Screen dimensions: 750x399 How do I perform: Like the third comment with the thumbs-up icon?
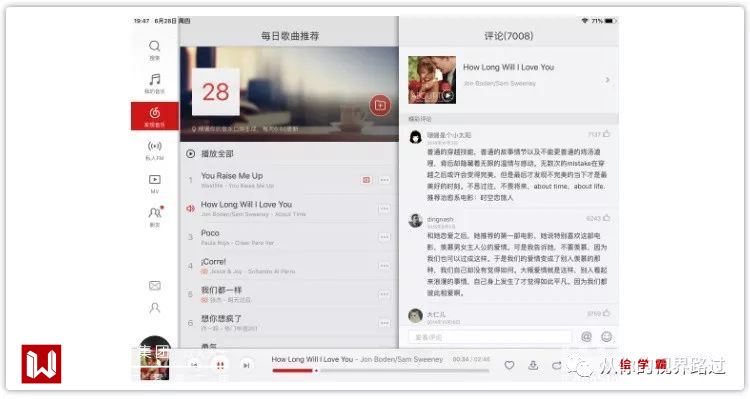pyautogui.click(x=607, y=313)
